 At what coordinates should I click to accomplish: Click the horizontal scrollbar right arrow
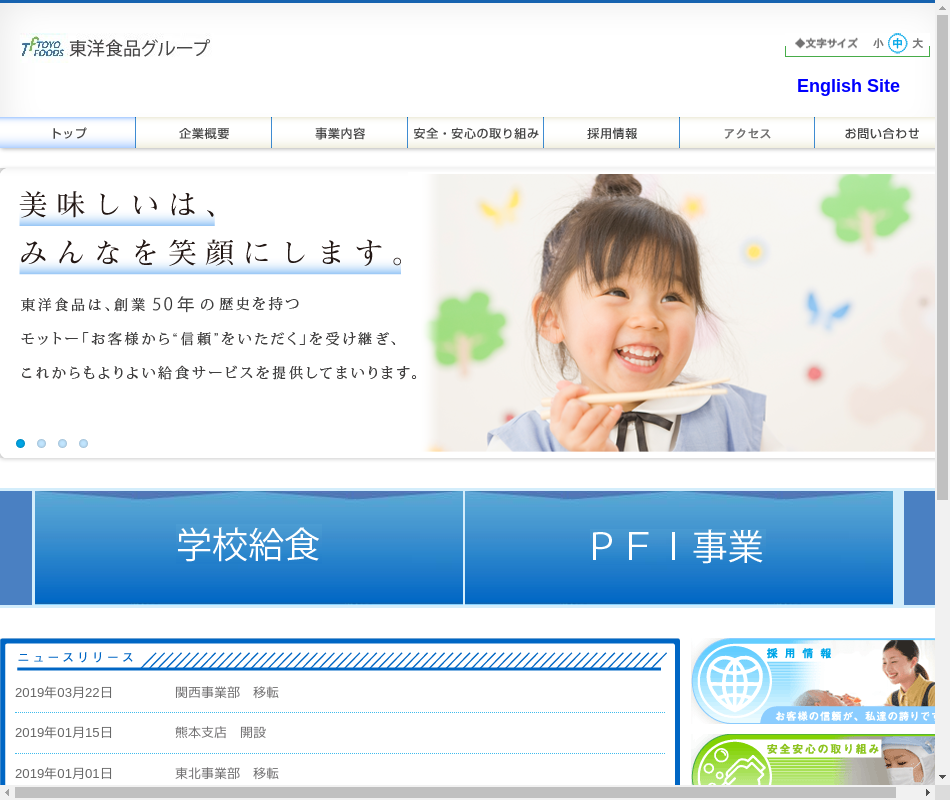point(928,792)
